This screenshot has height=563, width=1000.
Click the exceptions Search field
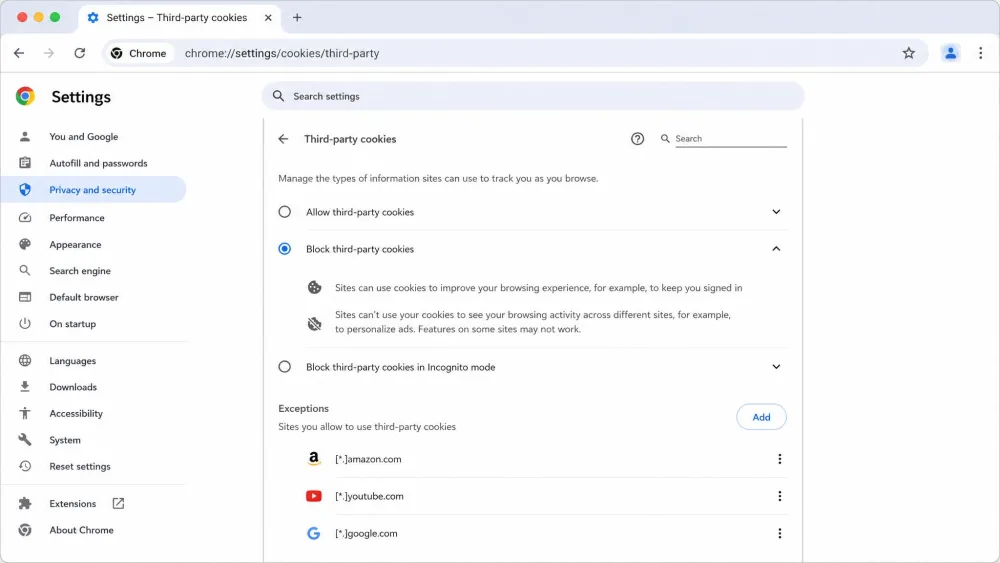[x=731, y=138]
